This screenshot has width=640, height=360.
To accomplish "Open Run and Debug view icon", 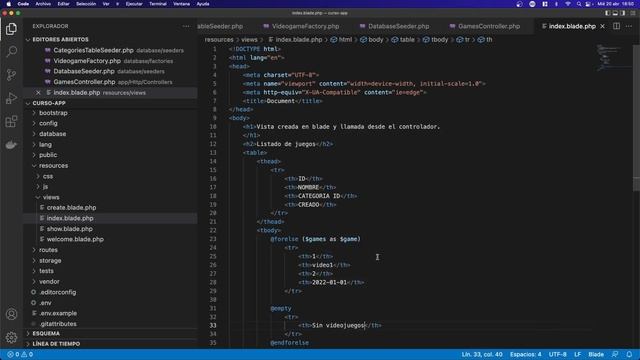I will tap(11, 98).
